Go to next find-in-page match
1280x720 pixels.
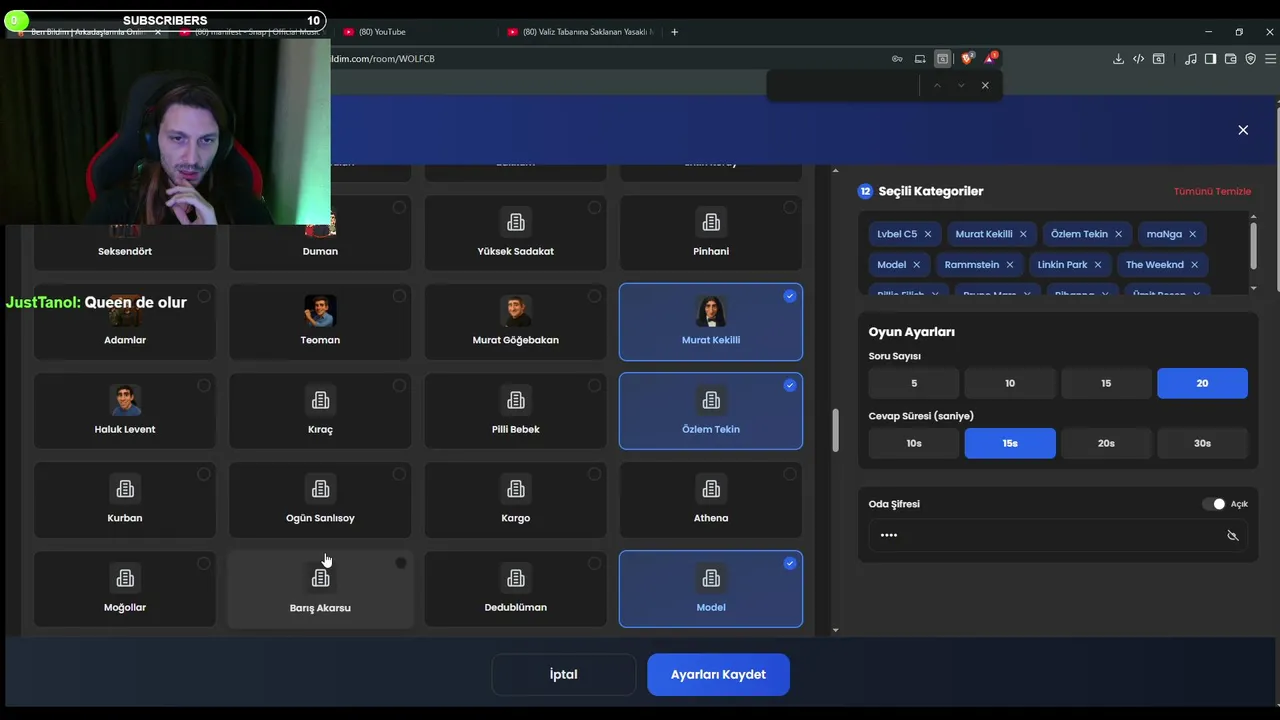point(961,85)
